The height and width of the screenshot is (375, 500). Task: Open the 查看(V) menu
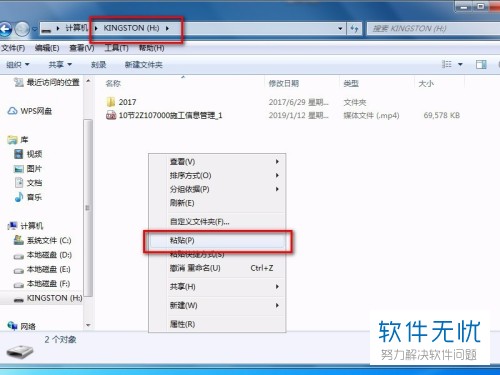(x=82, y=48)
